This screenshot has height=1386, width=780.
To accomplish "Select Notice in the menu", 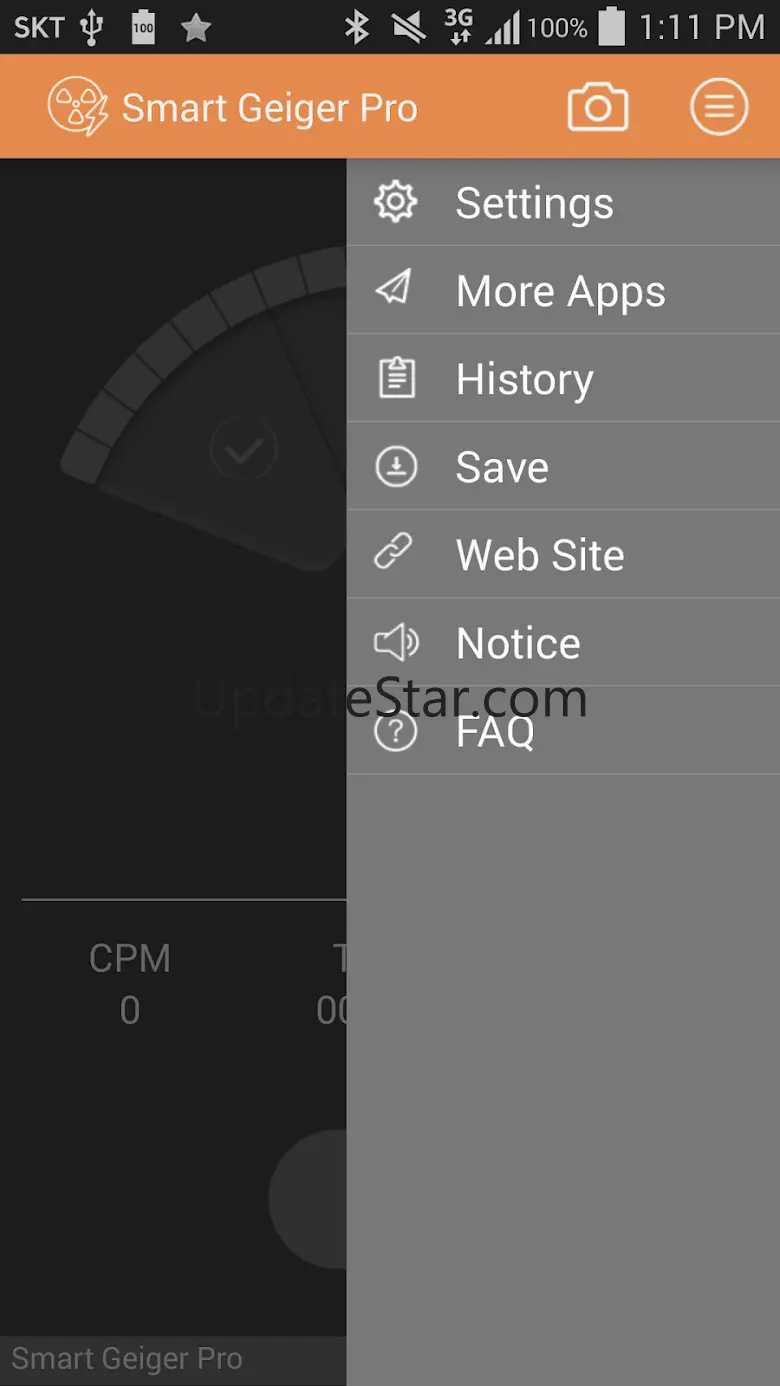I will click(x=518, y=643).
